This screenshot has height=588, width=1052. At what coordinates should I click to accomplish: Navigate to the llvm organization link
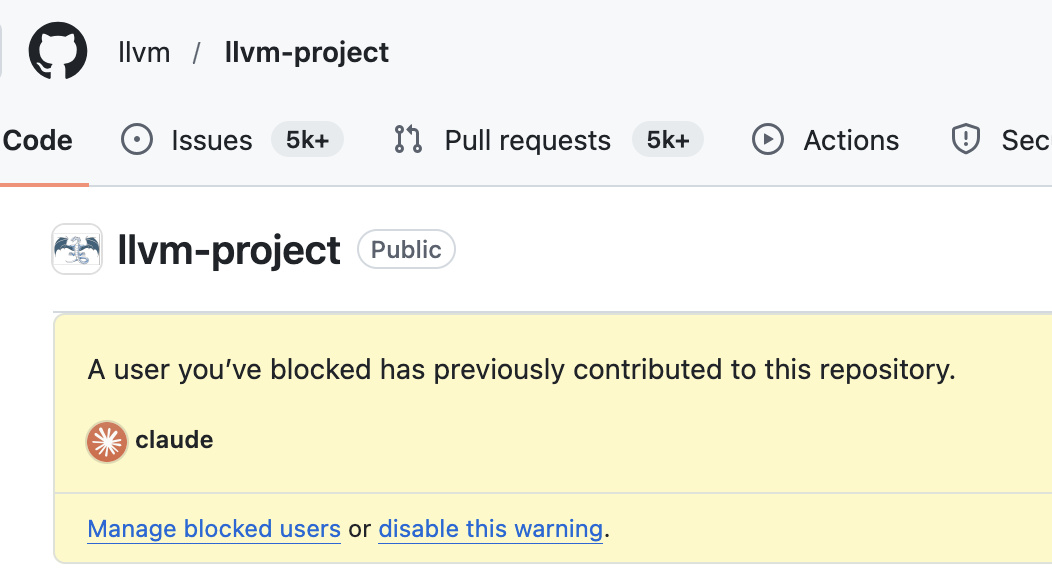(144, 52)
